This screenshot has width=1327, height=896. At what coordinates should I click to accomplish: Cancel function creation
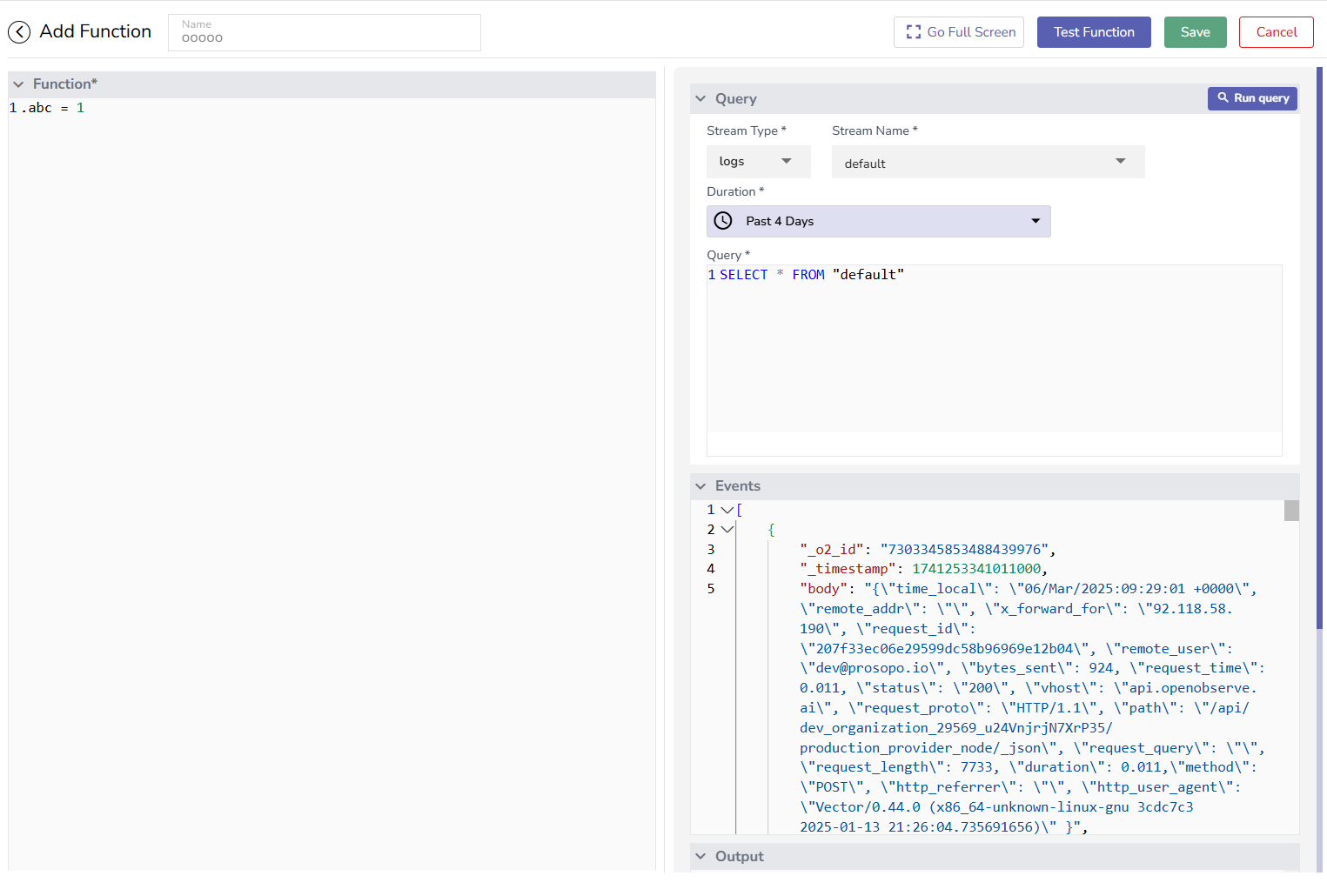pyautogui.click(x=1276, y=31)
